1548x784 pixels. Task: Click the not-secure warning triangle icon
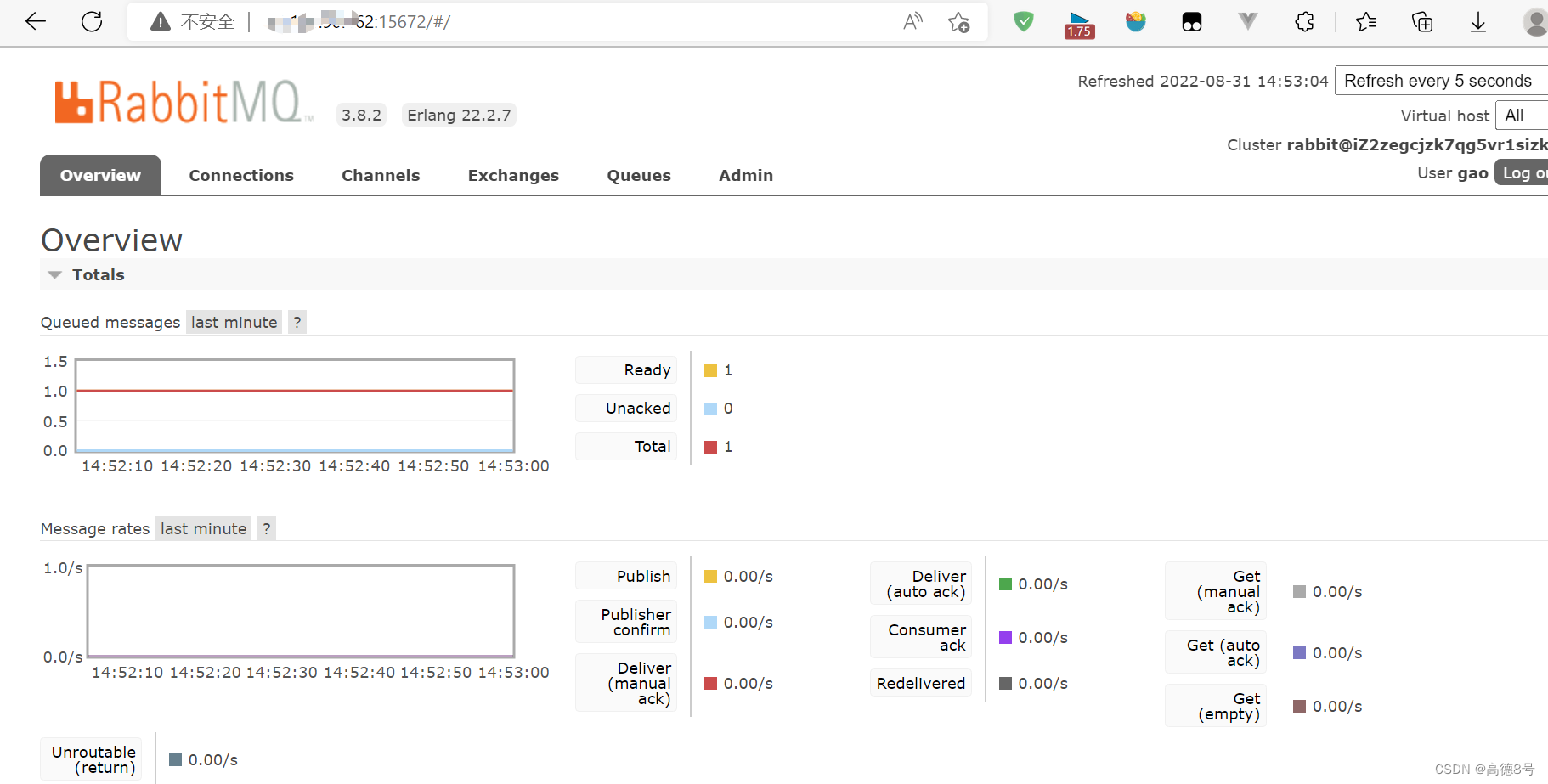coord(161,22)
